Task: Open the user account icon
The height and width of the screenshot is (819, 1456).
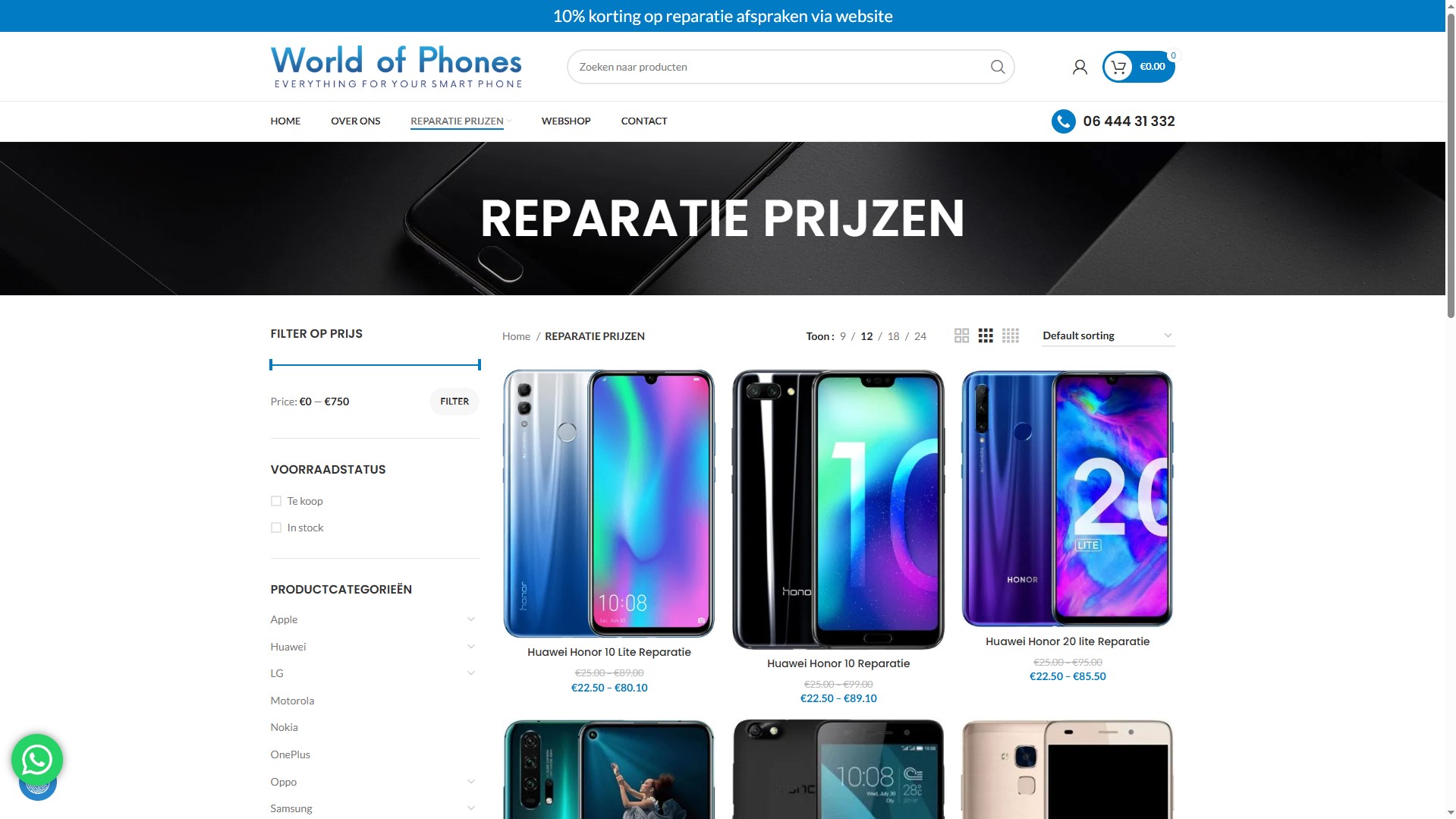Action: [x=1080, y=67]
